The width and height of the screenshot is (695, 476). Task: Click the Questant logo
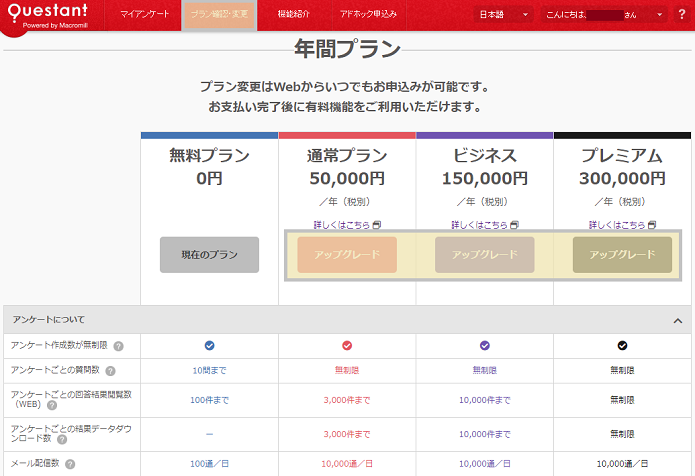47,17
